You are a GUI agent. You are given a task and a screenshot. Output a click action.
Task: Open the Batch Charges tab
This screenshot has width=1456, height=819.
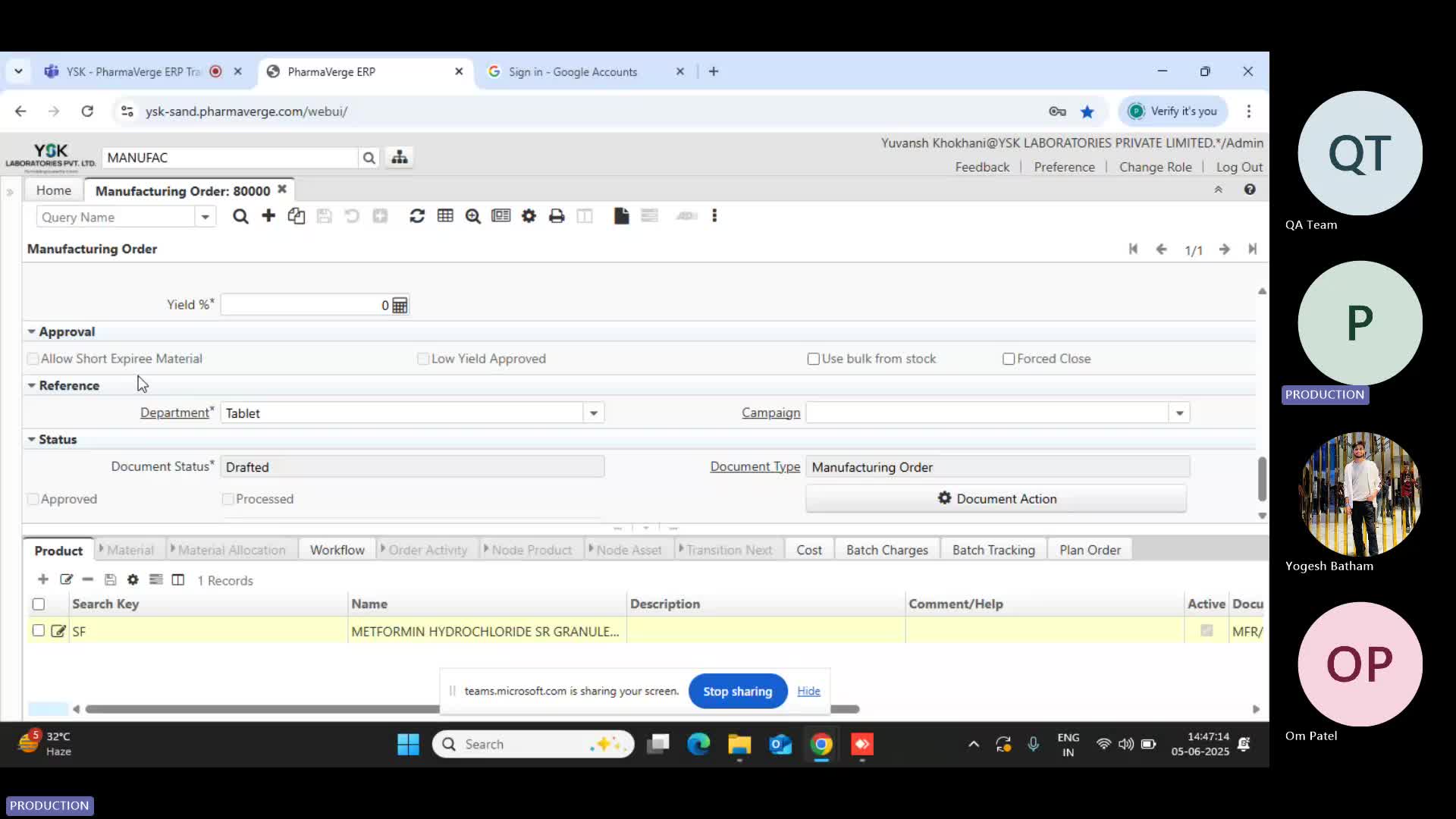887,550
